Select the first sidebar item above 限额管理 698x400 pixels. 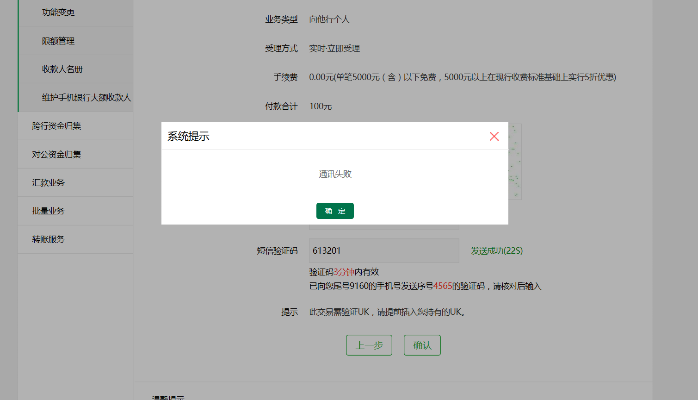click(x=58, y=13)
